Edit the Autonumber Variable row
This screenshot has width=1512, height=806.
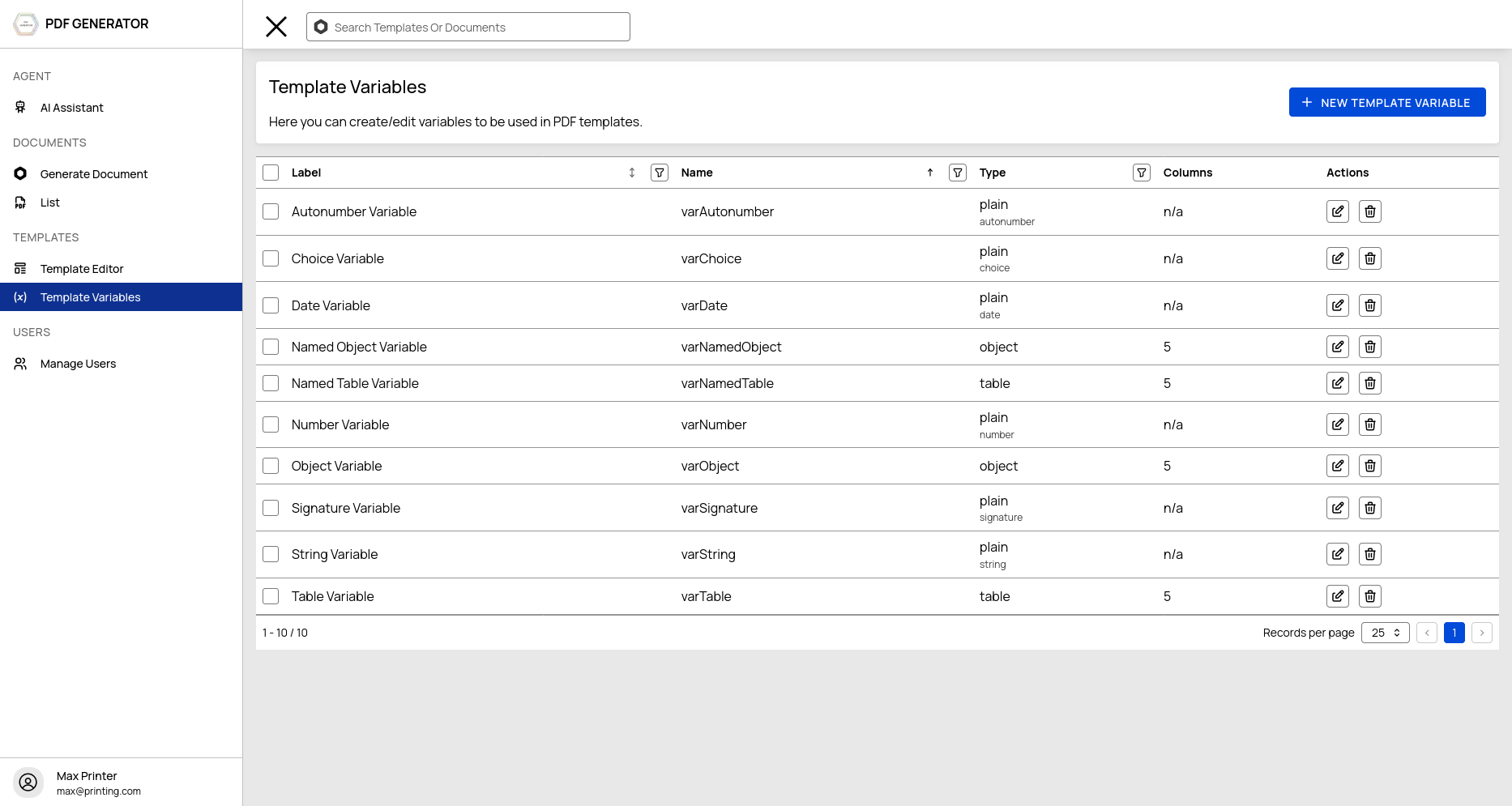point(1338,211)
